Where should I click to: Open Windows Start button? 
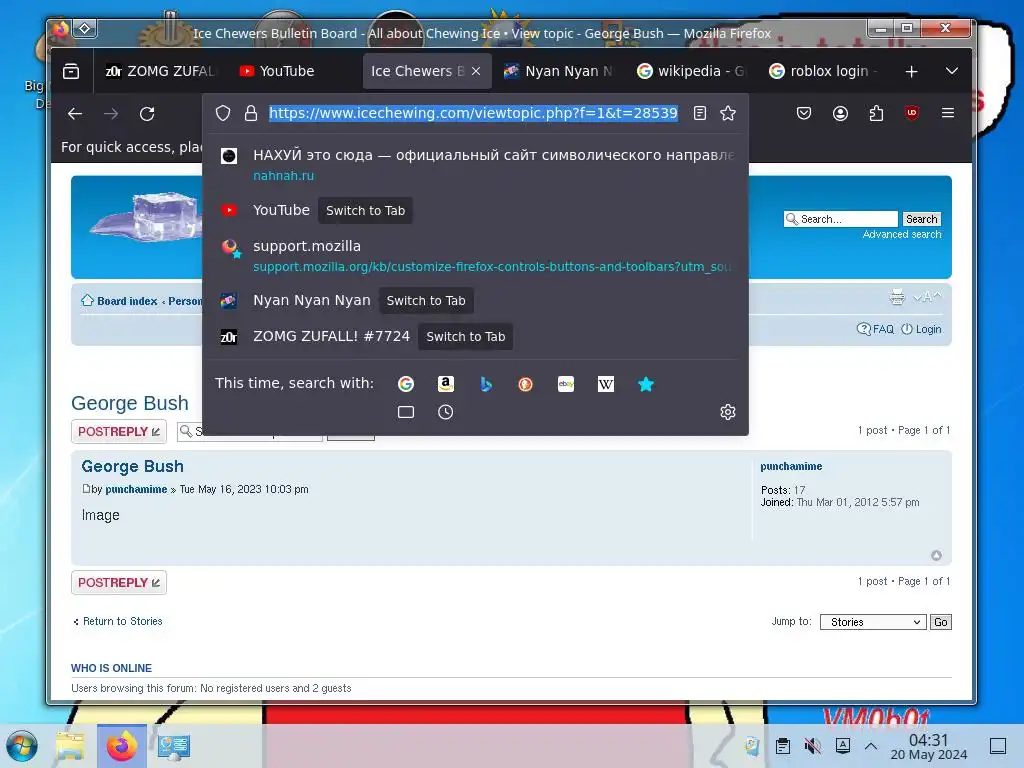pyautogui.click(x=22, y=746)
